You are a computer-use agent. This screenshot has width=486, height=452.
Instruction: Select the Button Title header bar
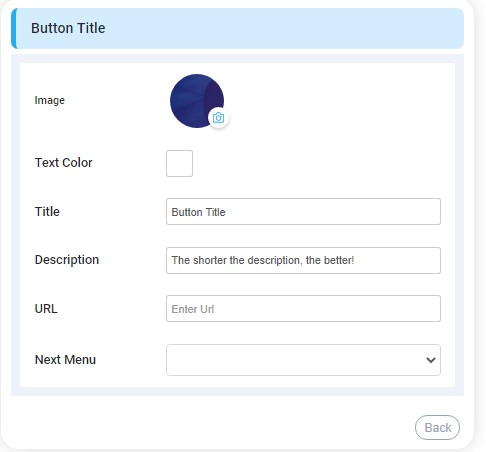coord(237,28)
